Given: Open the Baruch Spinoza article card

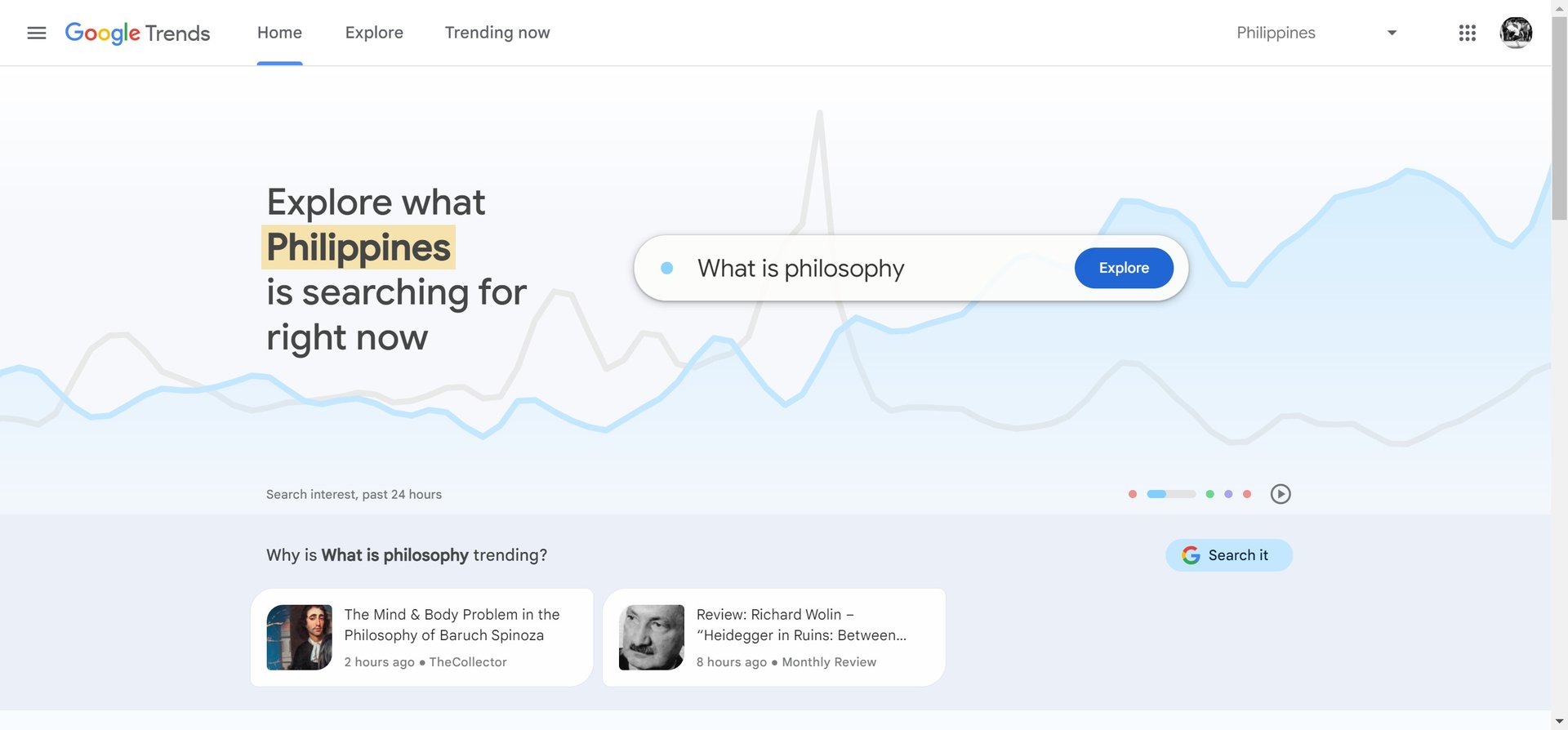Looking at the screenshot, I should click(421, 637).
